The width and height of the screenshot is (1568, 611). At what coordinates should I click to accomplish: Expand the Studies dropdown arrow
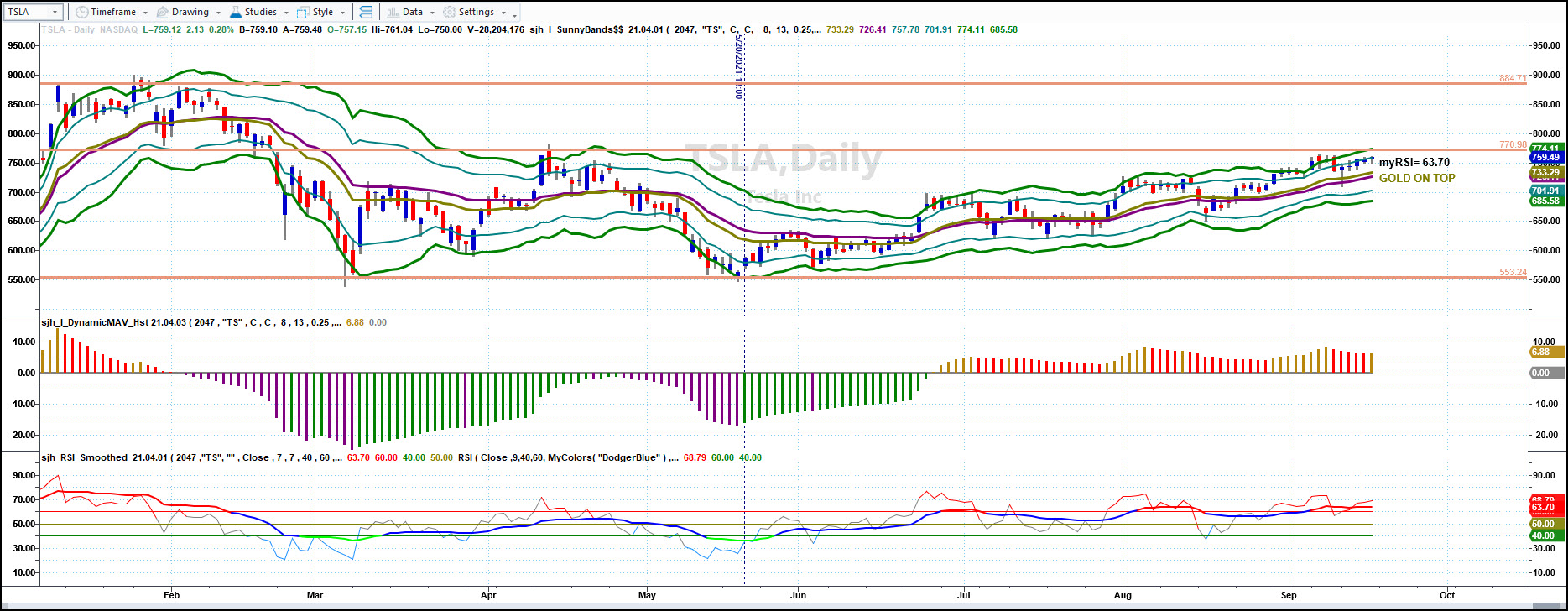tap(286, 13)
